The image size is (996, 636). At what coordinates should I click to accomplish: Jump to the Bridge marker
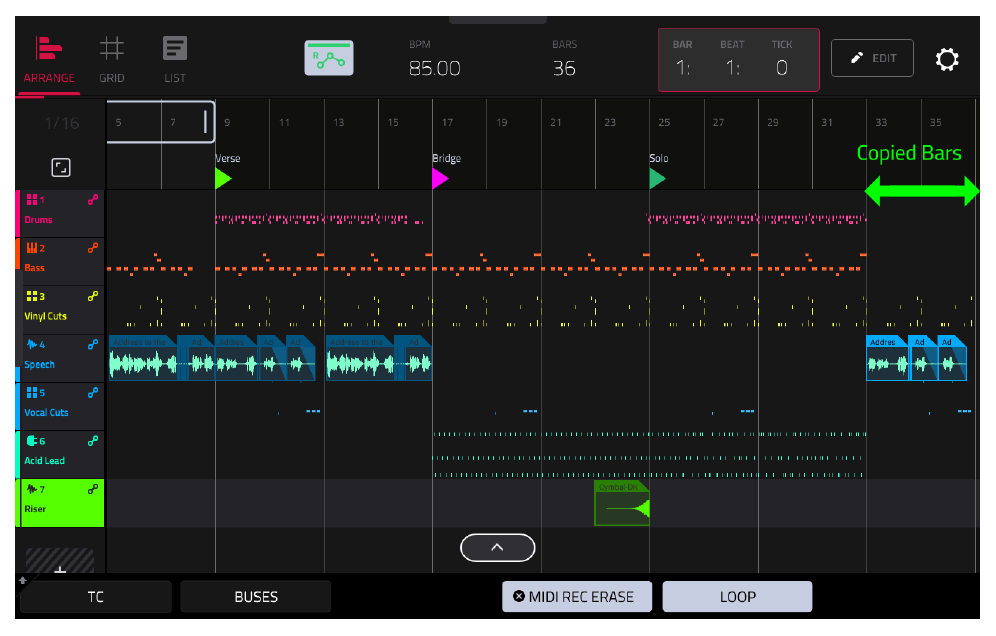pyautogui.click(x=440, y=178)
